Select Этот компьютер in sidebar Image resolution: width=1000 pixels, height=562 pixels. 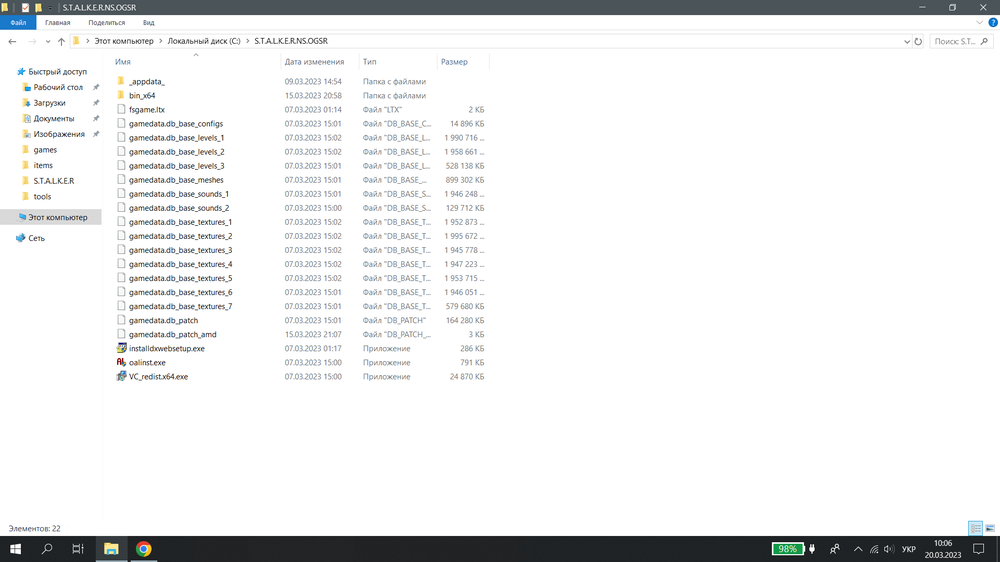click(51, 218)
